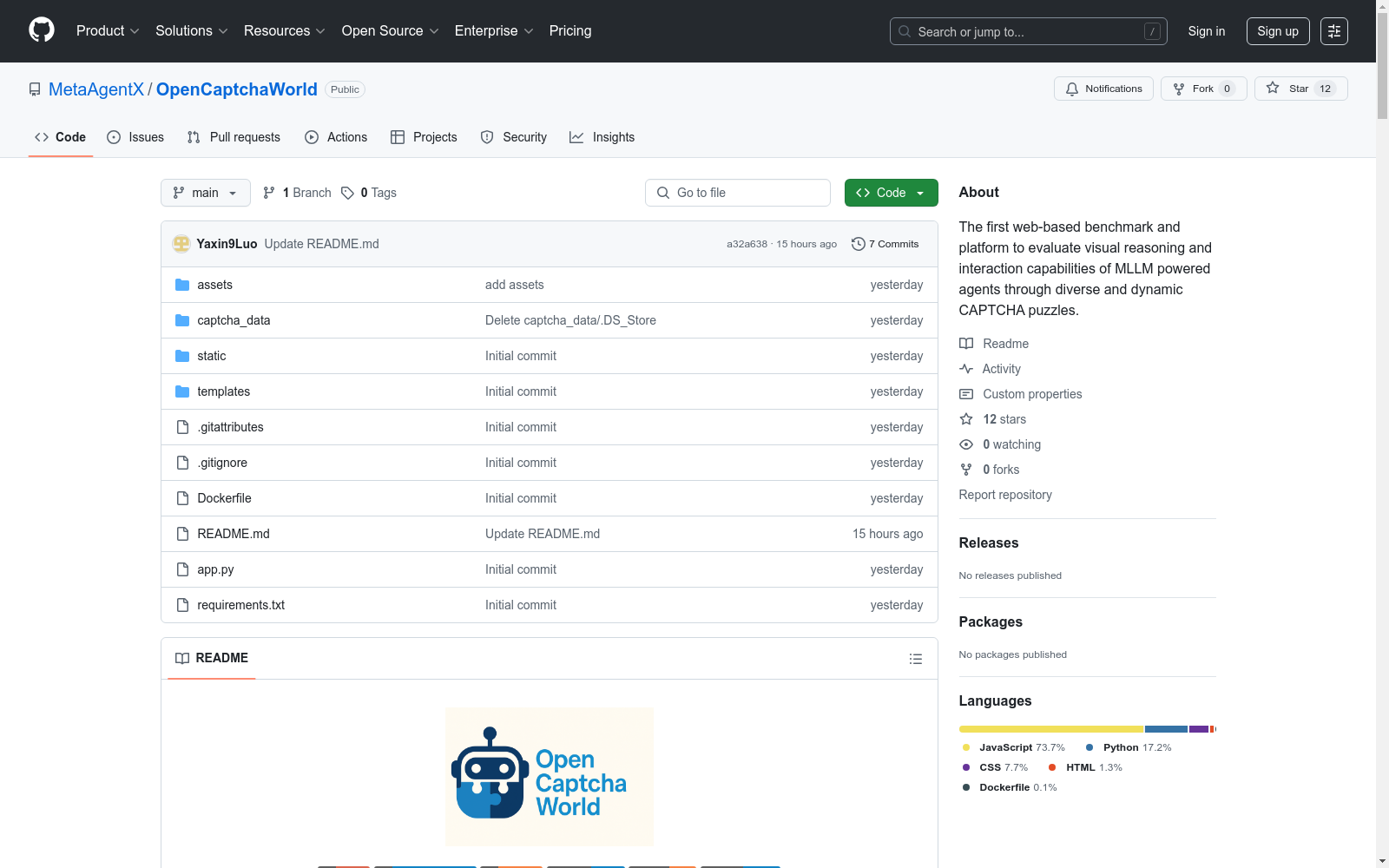The width and height of the screenshot is (1389, 868).
Task: Fork the repository with Fork button
Action: click(1203, 89)
